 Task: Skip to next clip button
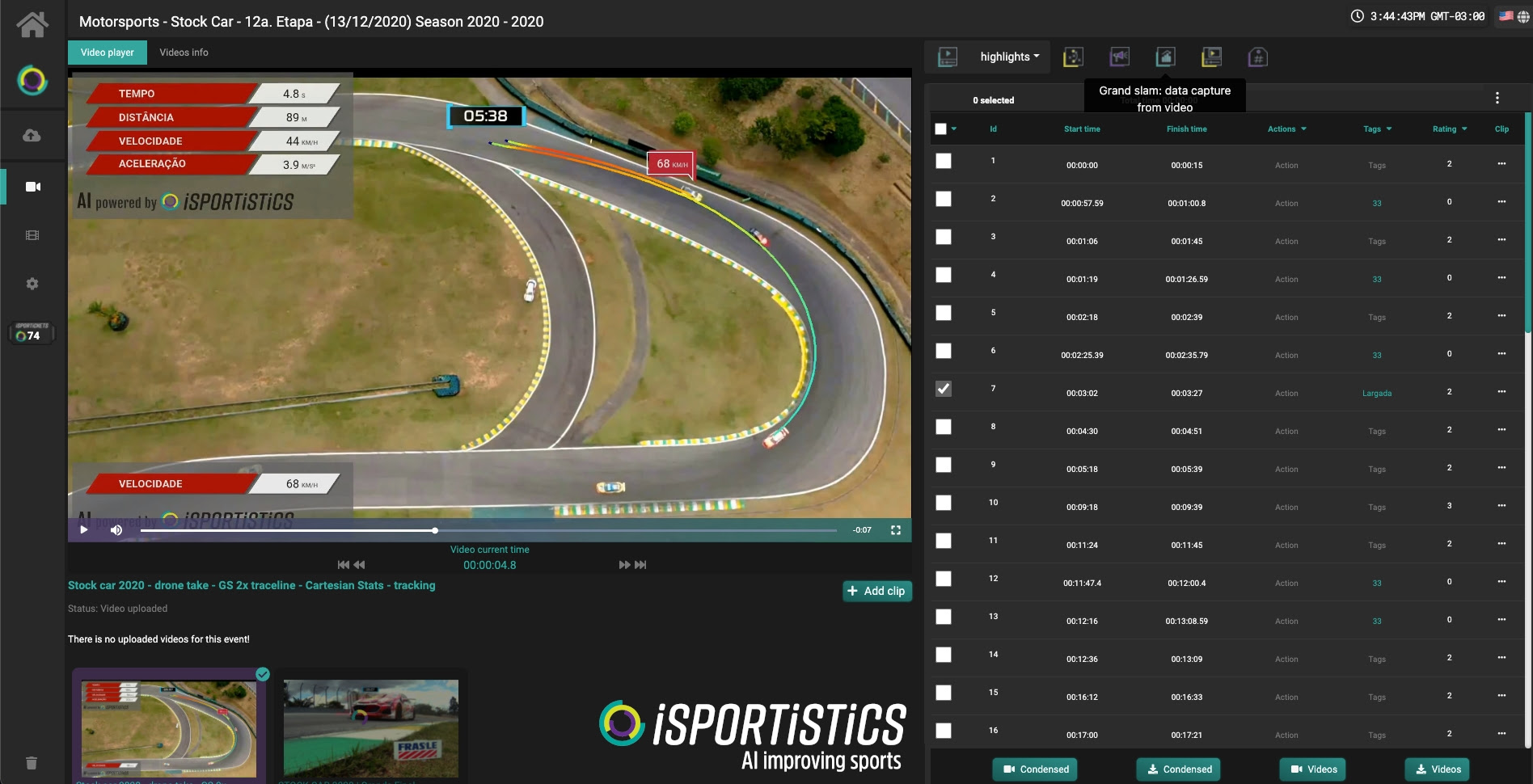[640, 565]
